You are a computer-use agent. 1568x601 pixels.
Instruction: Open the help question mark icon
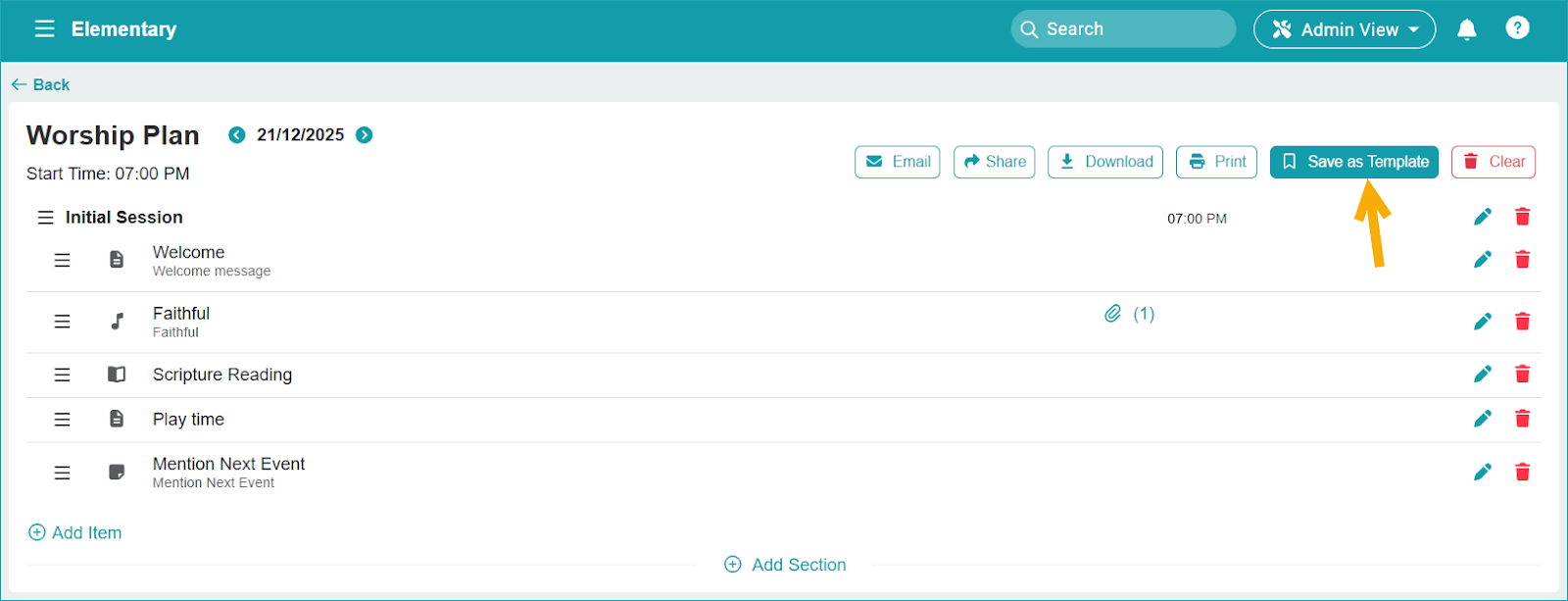tap(1517, 28)
